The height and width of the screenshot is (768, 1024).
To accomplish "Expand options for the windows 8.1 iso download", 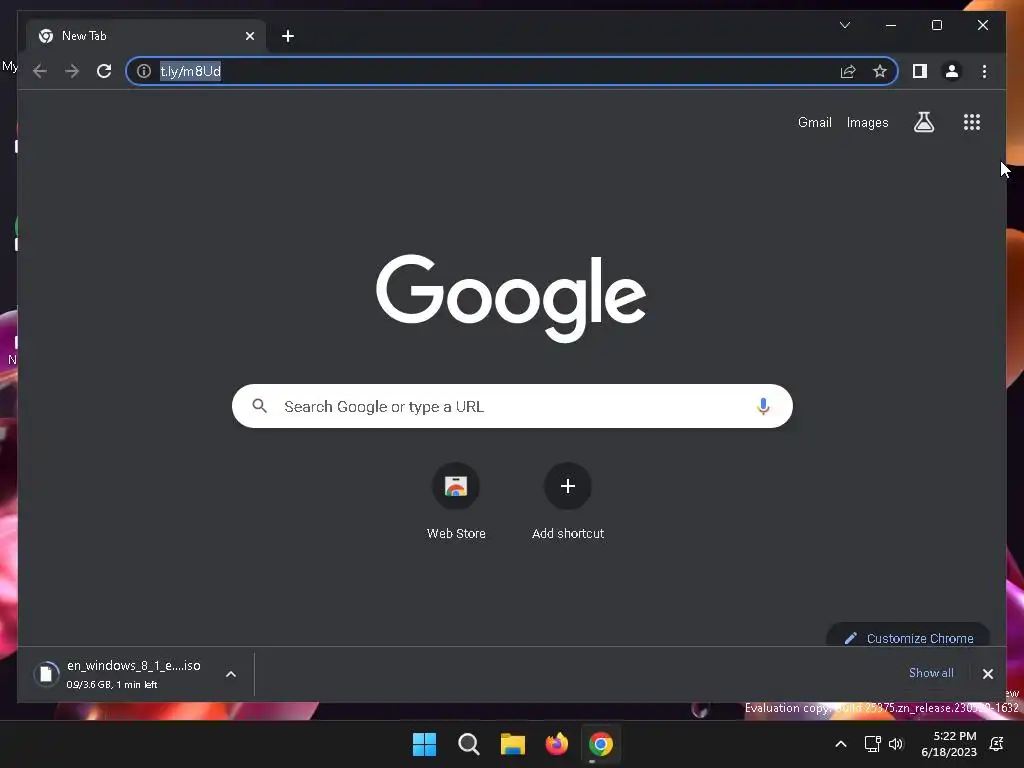I will click(x=231, y=674).
